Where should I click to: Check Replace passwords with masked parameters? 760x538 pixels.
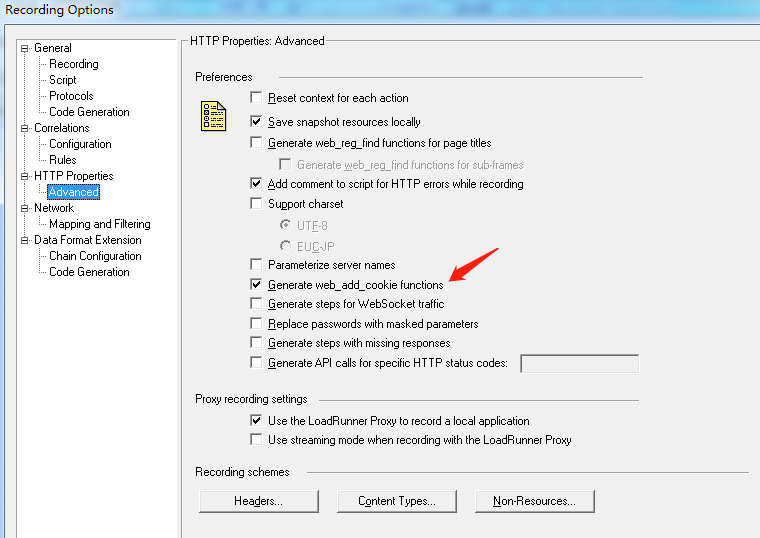[256, 323]
